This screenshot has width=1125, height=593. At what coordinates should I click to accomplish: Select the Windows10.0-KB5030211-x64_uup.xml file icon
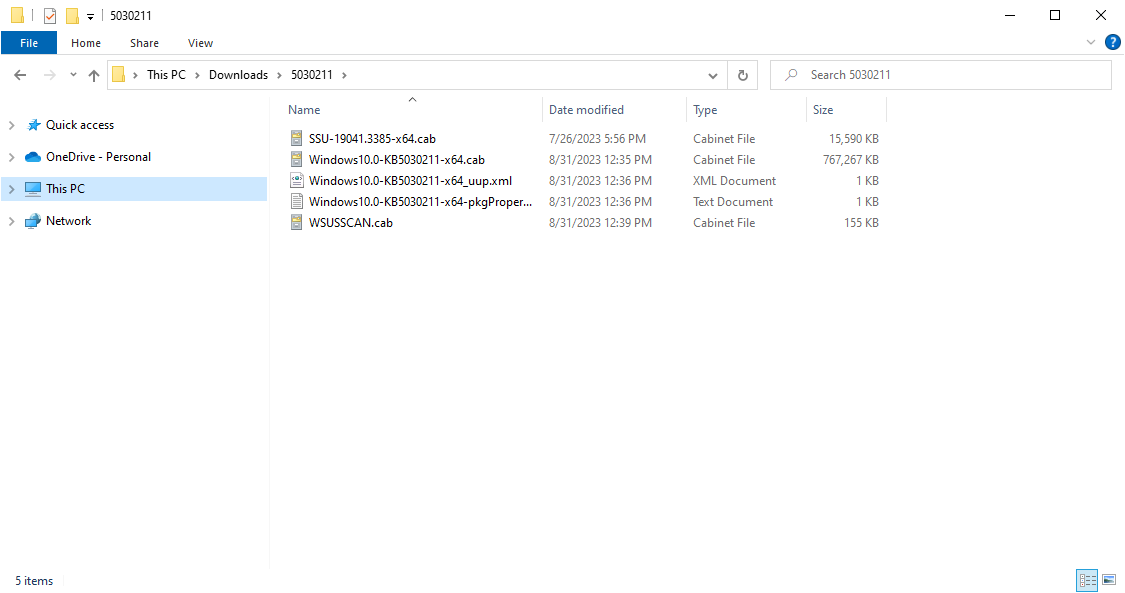click(296, 181)
